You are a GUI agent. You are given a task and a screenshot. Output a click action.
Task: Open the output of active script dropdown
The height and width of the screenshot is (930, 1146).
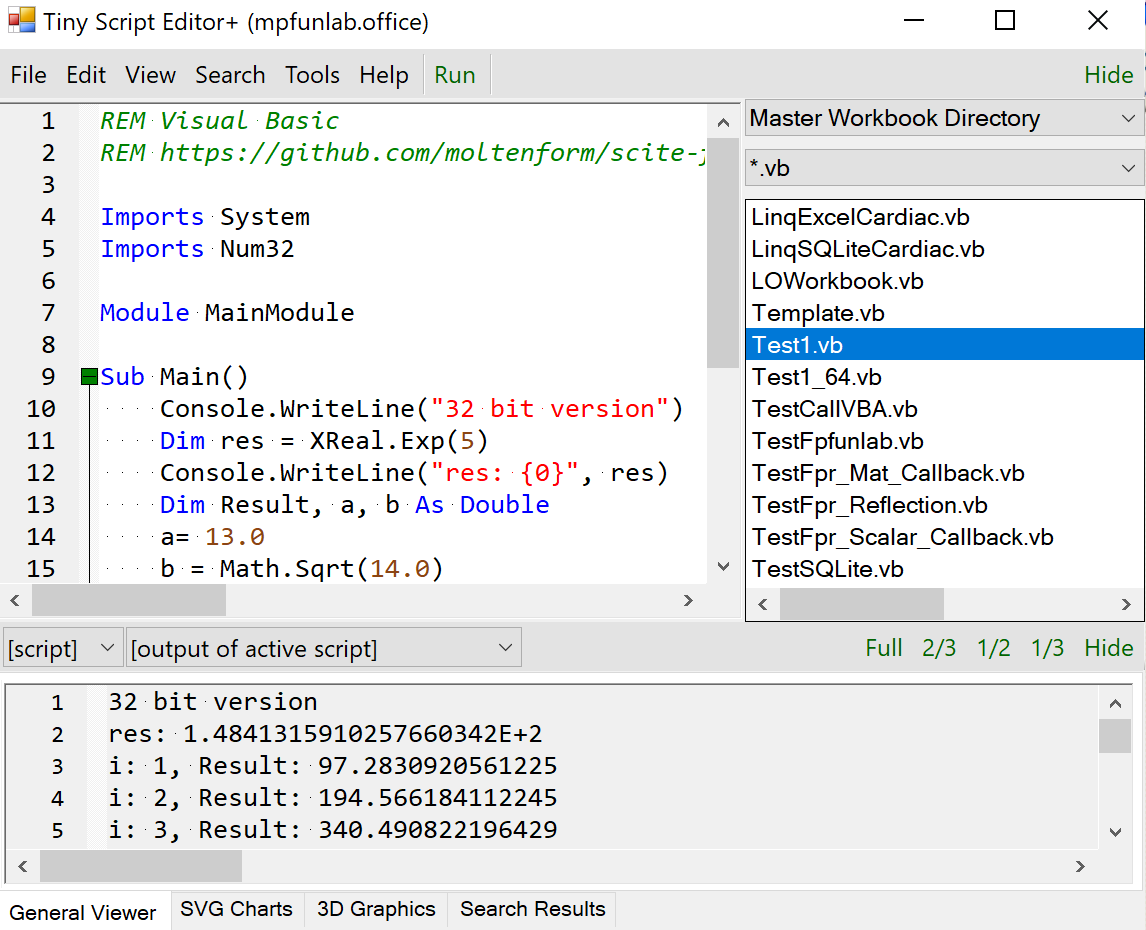323,648
